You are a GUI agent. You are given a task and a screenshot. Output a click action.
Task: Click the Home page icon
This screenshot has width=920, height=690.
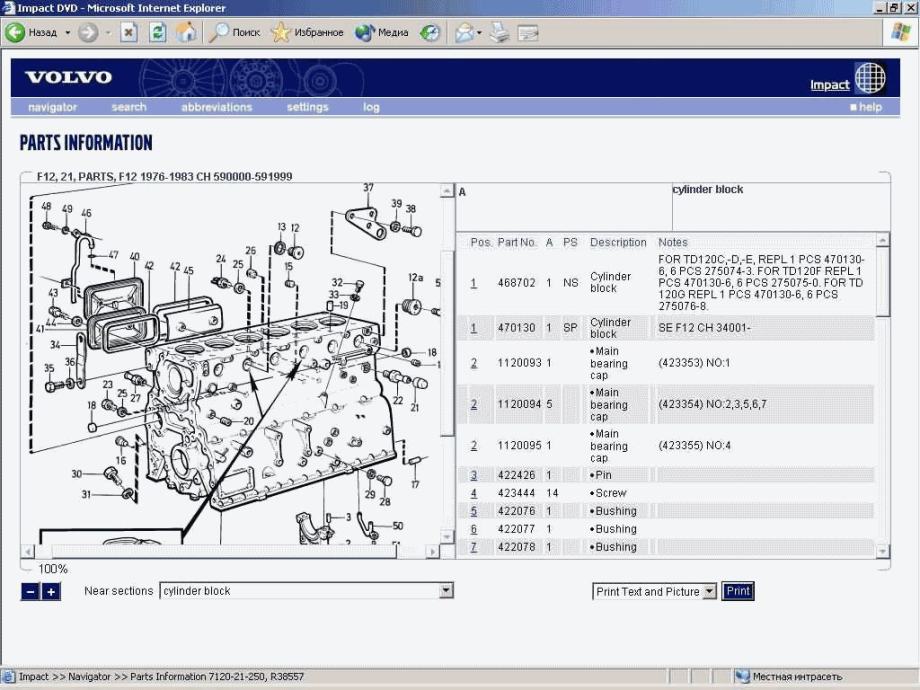tap(186, 33)
